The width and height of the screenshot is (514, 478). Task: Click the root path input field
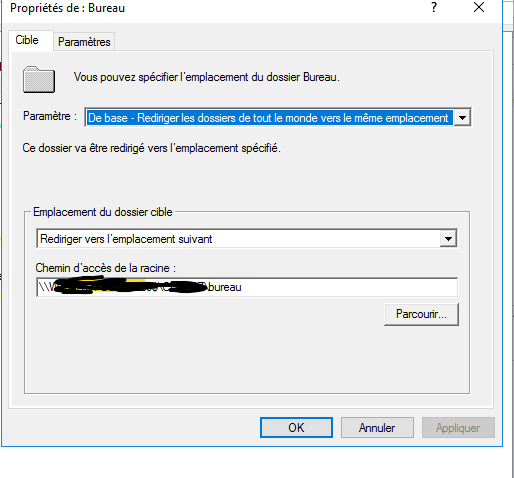[x=247, y=287]
